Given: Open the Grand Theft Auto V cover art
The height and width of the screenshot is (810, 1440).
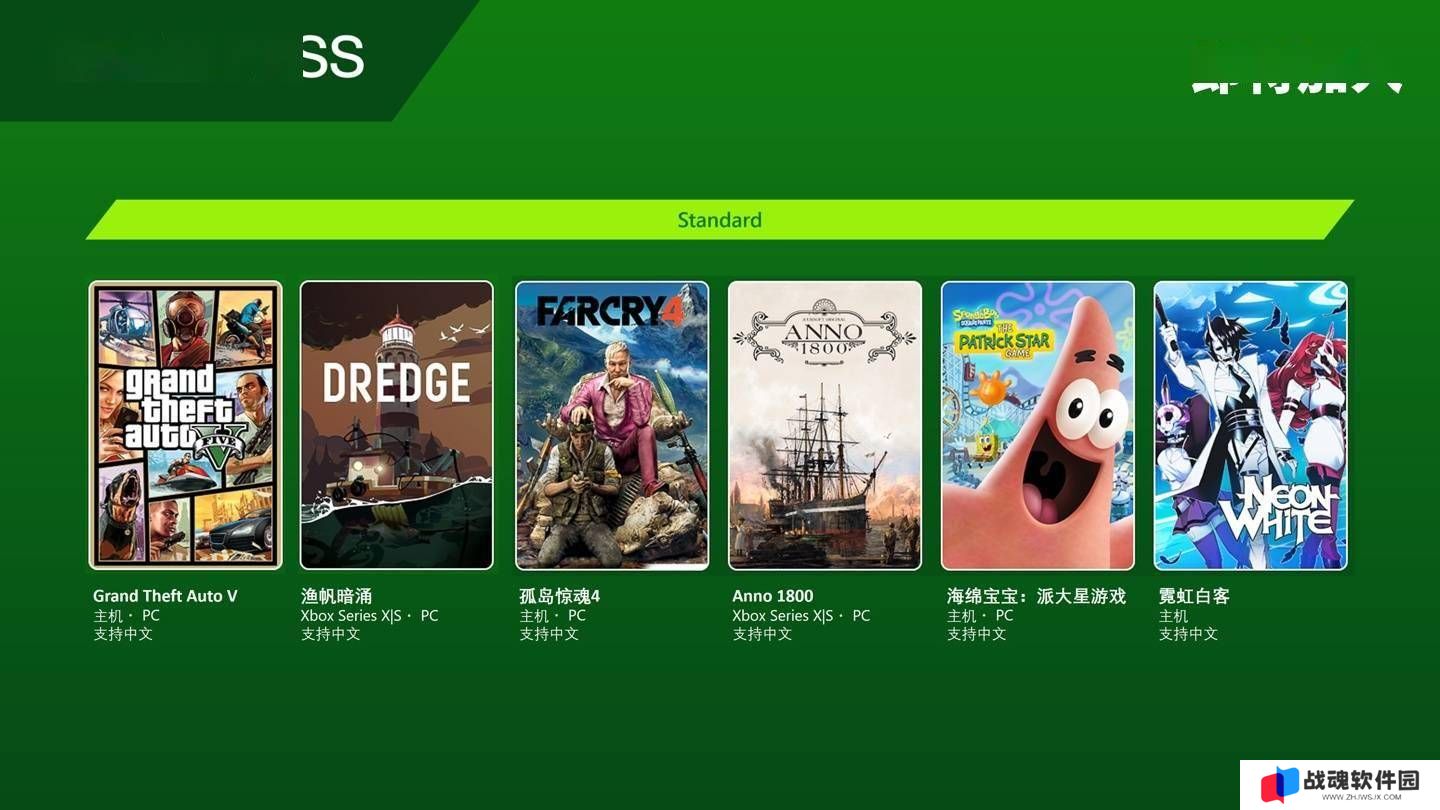Looking at the screenshot, I should (x=186, y=425).
